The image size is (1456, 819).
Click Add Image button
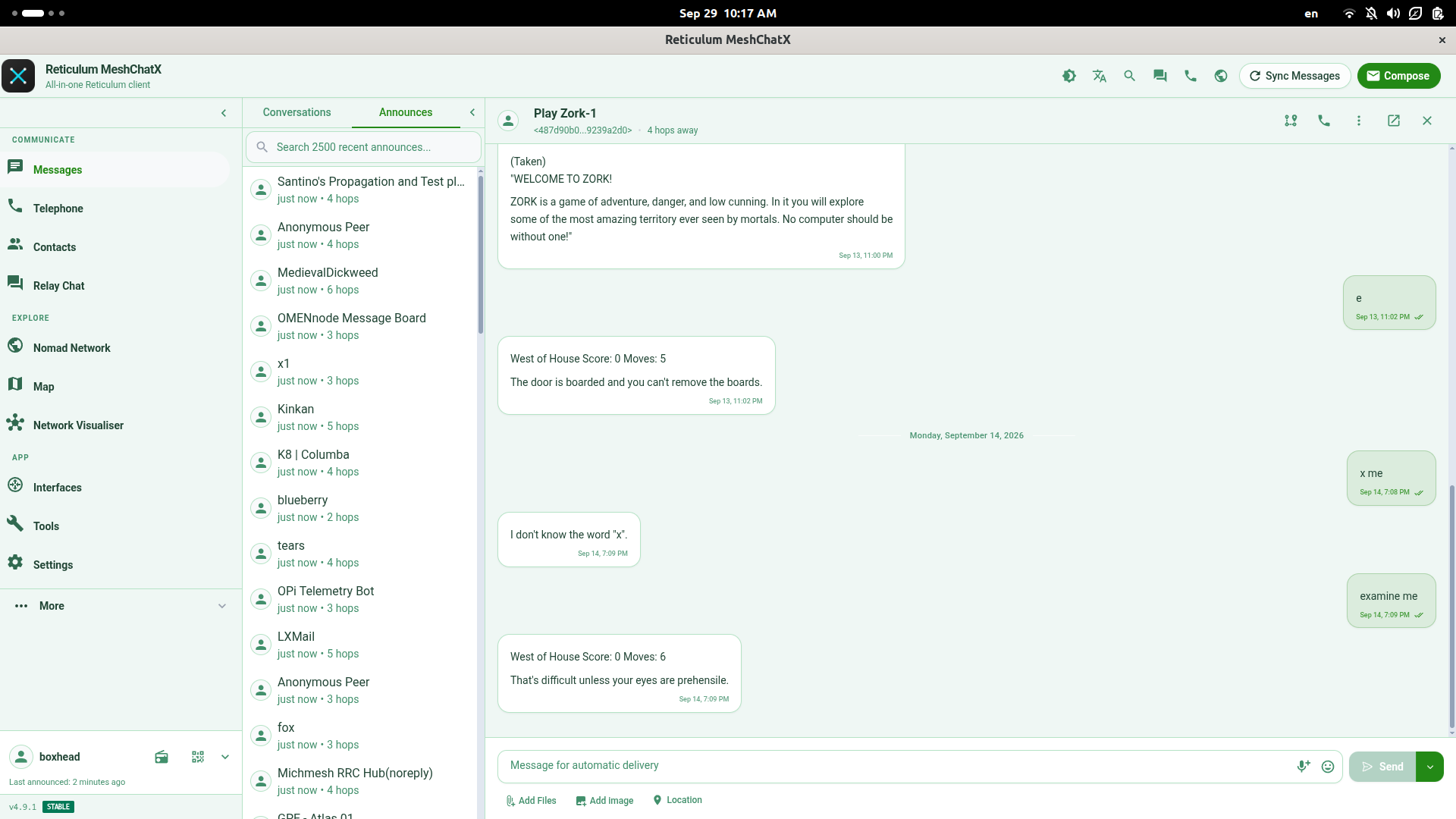tap(604, 801)
